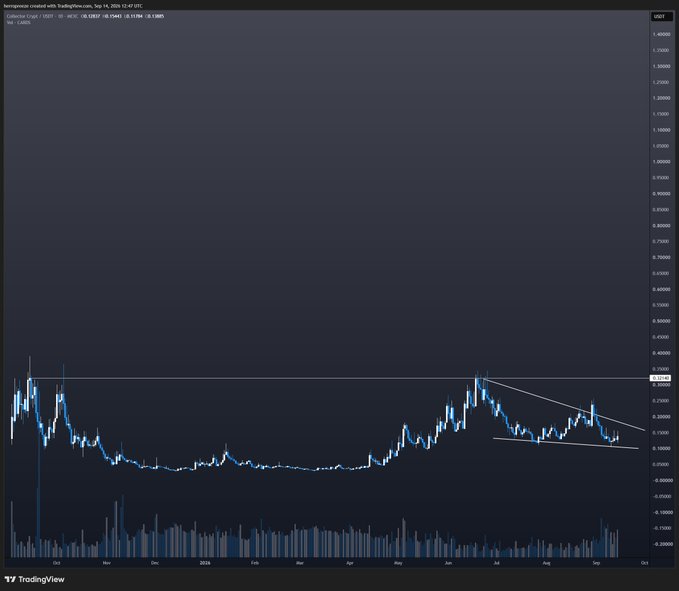This screenshot has height=591, width=679.
Task: Click the 0.10000 price axis label
Action: click(661, 449)
